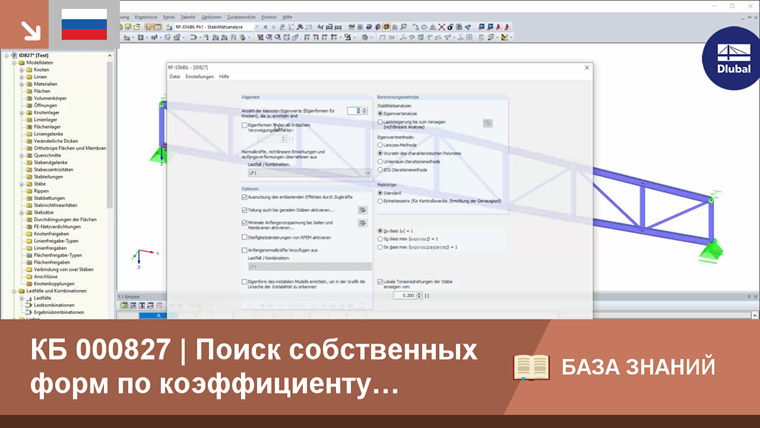Open Hilfe menu in RF-STABIL dialog
Screen dimensions: 760x428
[224, 77]
